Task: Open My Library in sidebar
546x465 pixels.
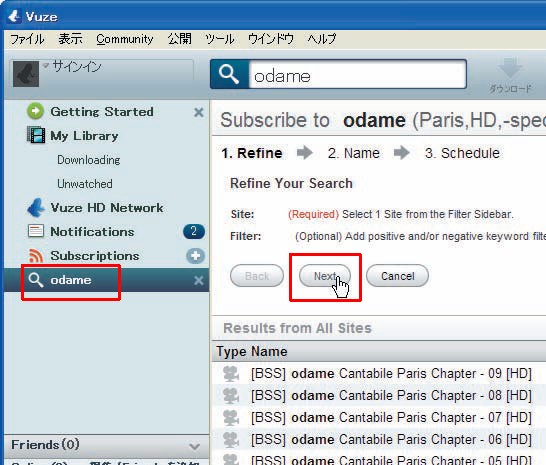Action: pos(84,136)
